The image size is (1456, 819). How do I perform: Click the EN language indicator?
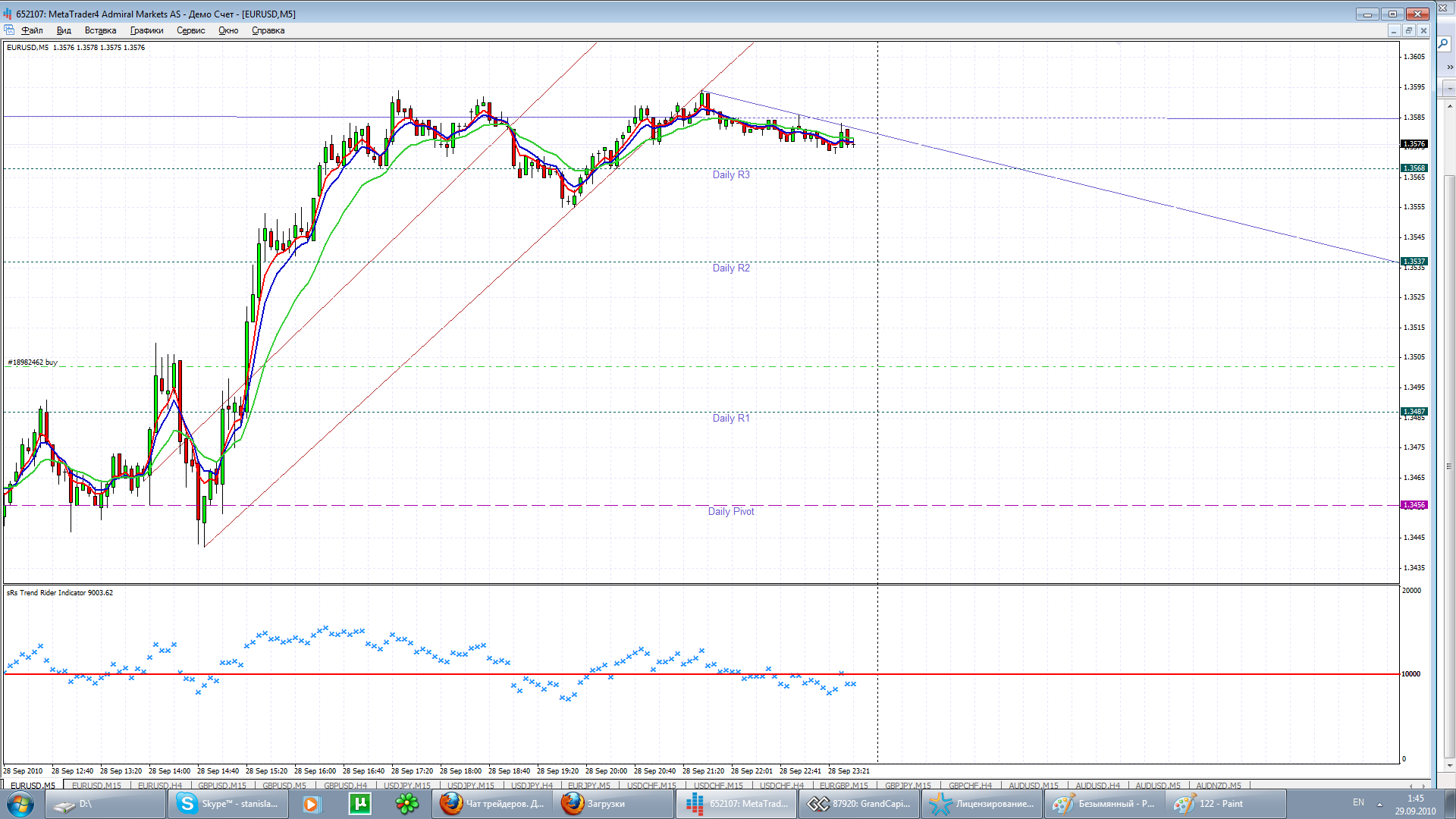pyautogui.click(x=1358, y=802)
